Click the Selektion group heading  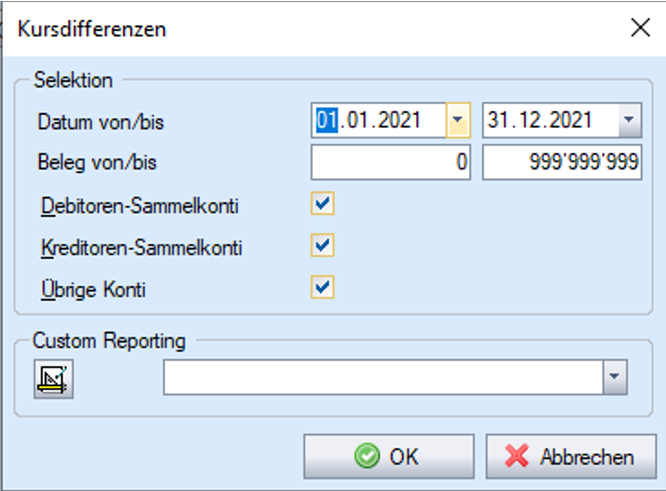click(74, 79)
